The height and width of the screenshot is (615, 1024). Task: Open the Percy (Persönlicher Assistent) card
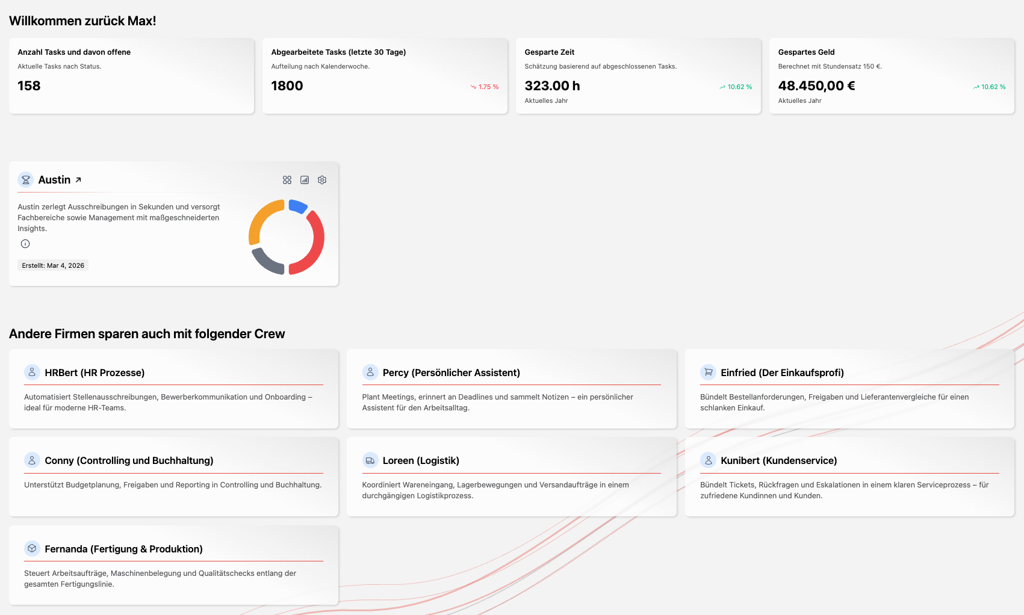pos(511,389)
